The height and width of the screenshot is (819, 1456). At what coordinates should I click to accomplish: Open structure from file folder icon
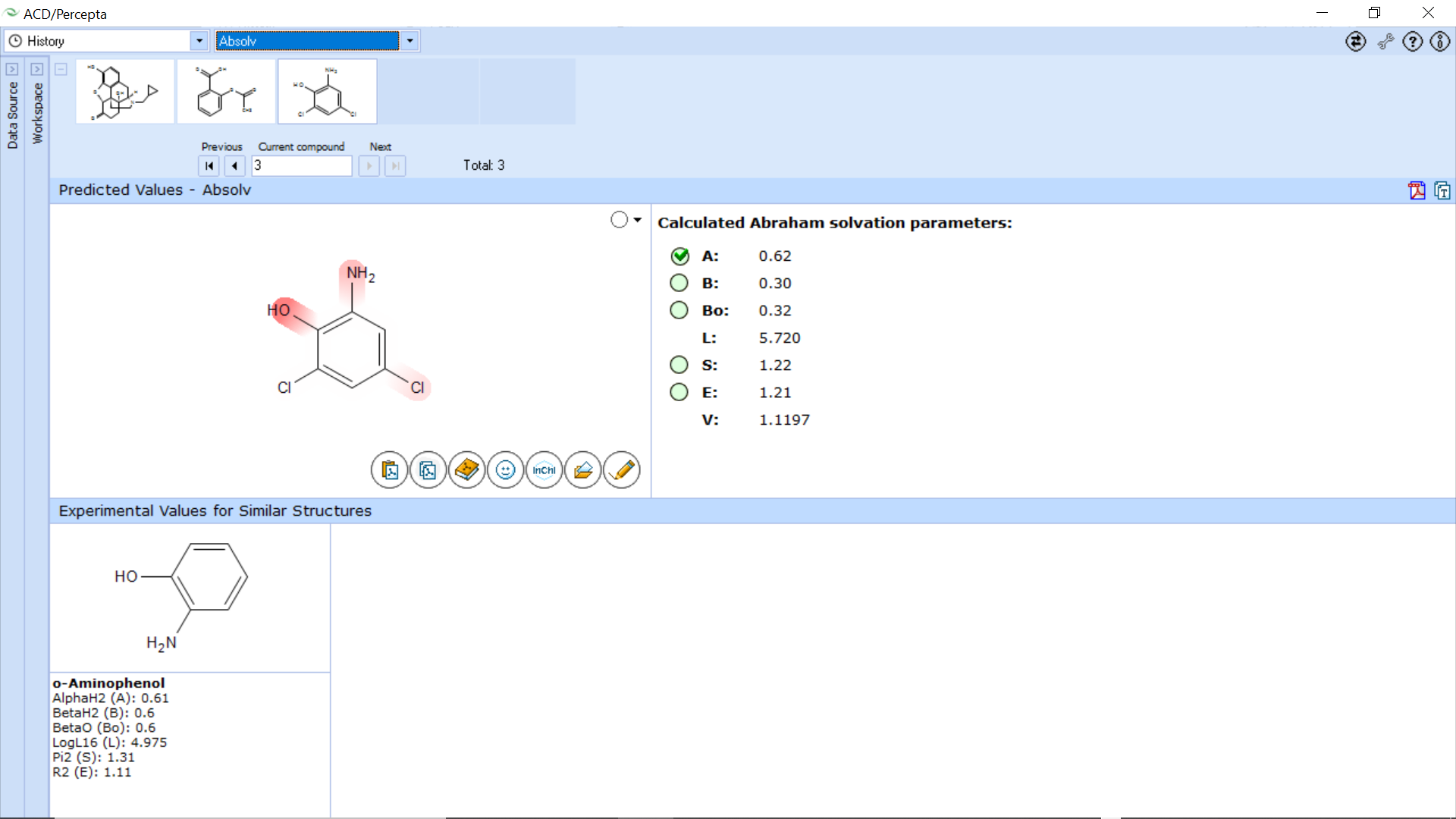point(583,470)
